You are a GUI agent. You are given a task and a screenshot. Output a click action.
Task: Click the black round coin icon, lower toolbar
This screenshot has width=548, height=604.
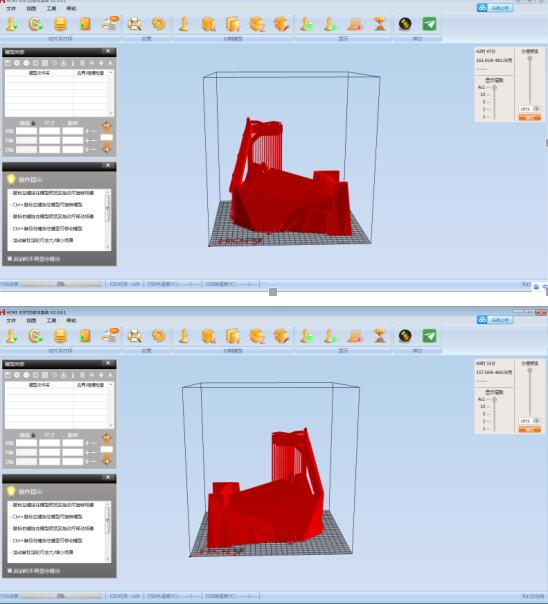click(405, 336)
